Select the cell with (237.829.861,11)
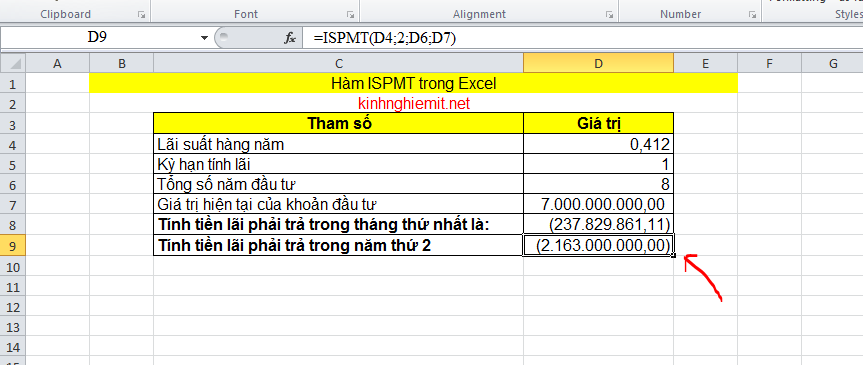863x365 pixels. click(x=598, y=225)
